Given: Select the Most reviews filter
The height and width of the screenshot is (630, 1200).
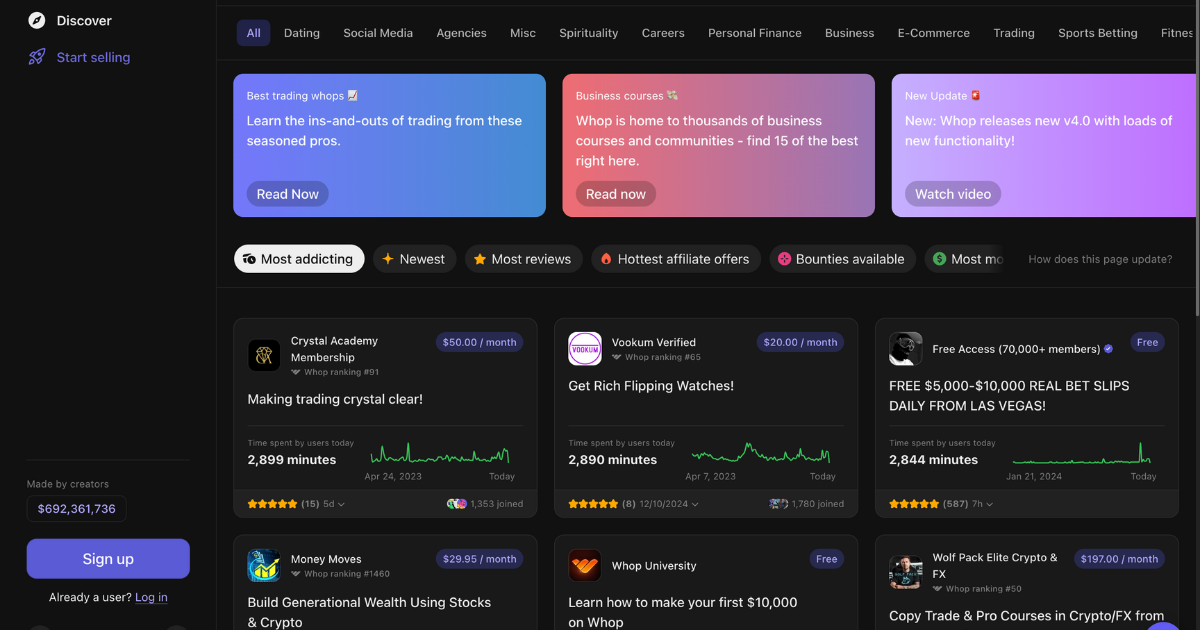Looking at the screenshot, I should pyautogui.click(x=524, y=259).
